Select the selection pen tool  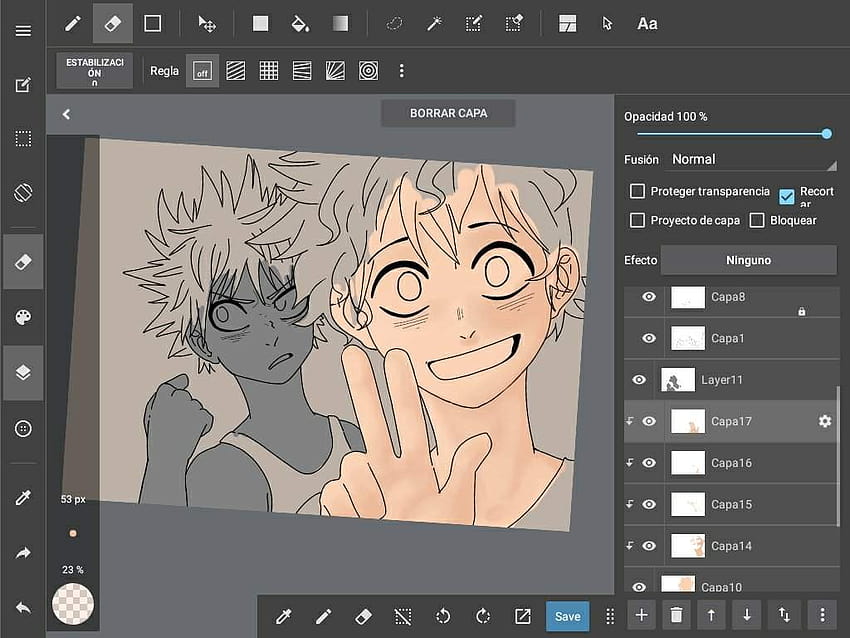pyautogui.click(x=473, y=24)
